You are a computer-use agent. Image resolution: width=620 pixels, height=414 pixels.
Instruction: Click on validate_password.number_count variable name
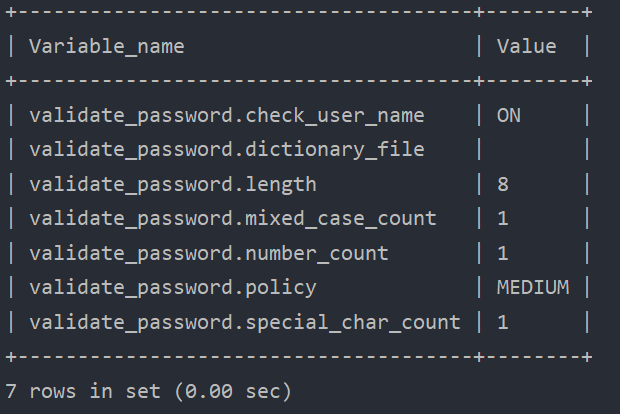(209, 253)
